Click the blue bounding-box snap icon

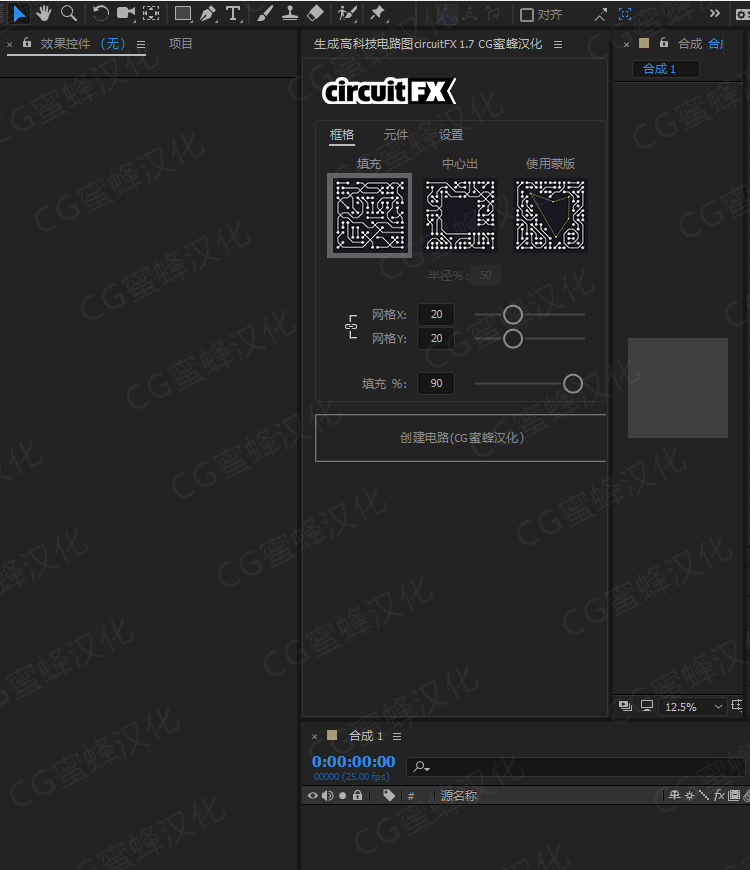(x=625, y=14)
